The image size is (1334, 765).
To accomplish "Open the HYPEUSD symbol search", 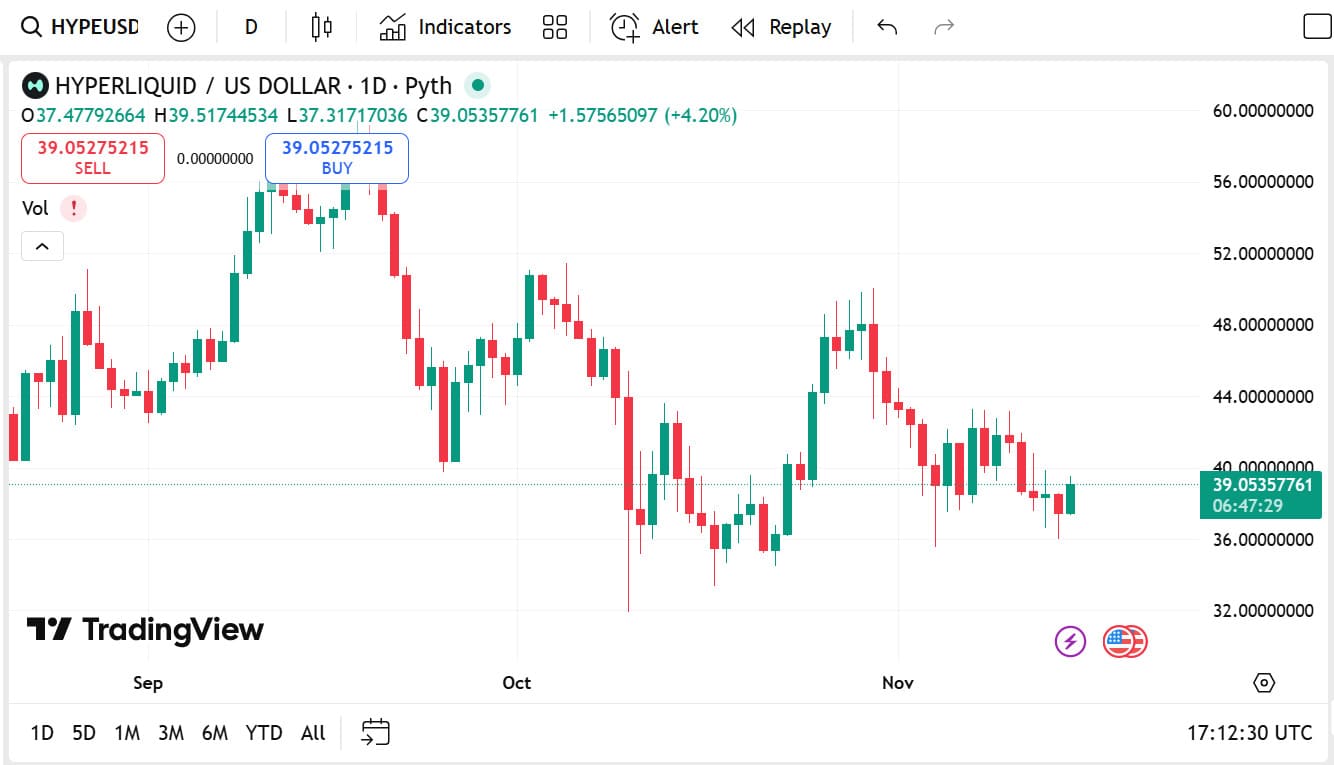I will [82, 27].
